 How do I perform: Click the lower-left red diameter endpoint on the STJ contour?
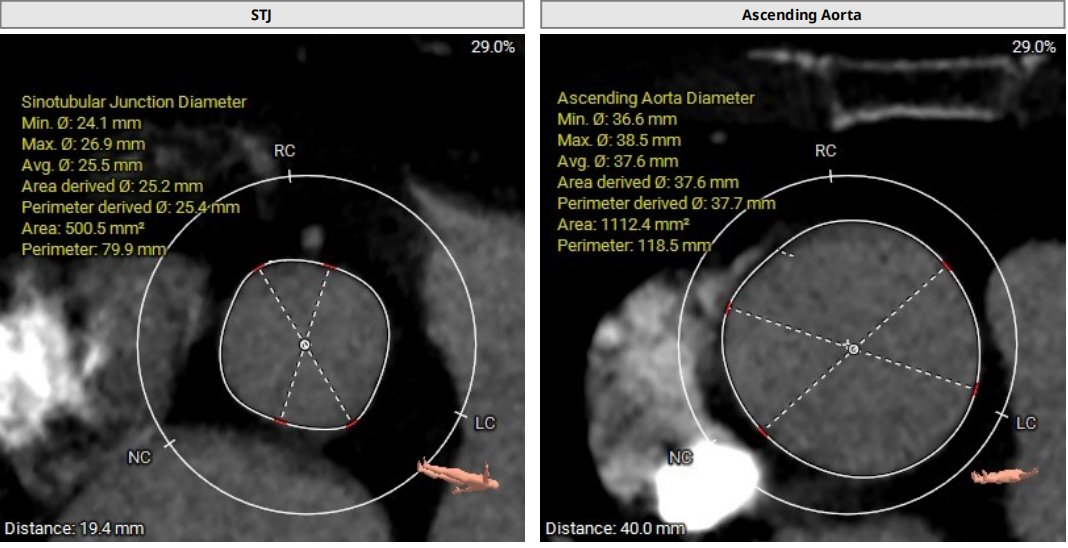coord(281,422)
